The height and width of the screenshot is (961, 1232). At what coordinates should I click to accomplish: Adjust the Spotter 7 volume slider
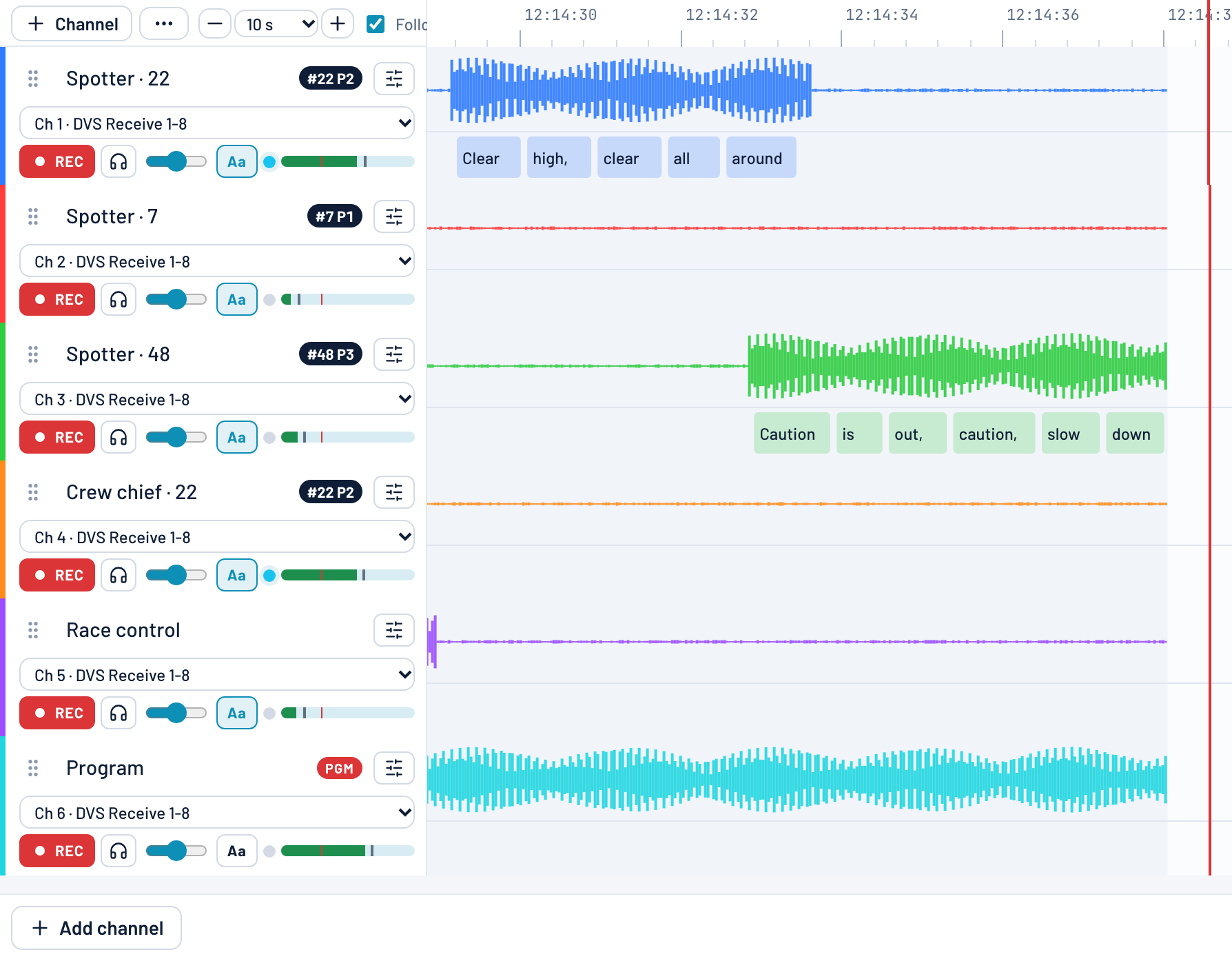[x=176, y=299]
